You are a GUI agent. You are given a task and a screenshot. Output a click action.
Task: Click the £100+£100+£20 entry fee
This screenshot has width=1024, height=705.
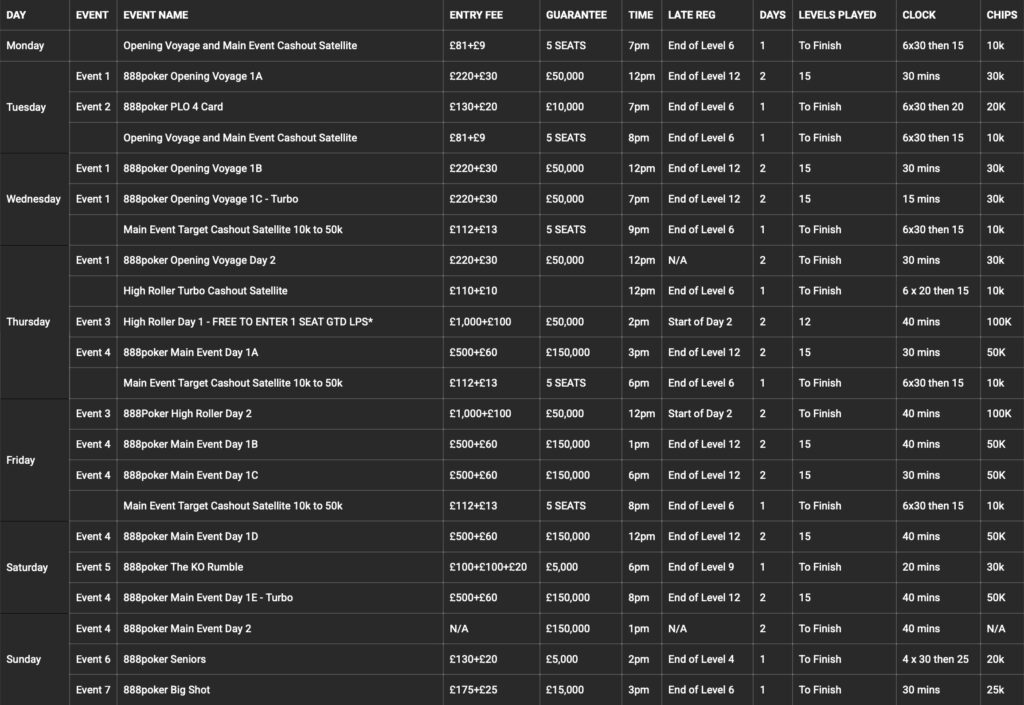pos(488,567)
